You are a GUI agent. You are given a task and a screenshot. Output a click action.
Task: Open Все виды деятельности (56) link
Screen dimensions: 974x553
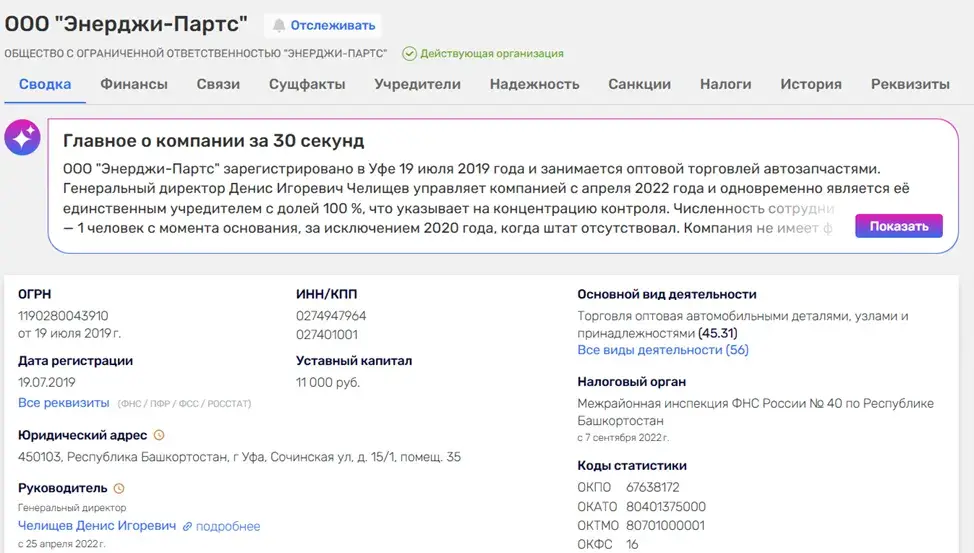[663, 350]
